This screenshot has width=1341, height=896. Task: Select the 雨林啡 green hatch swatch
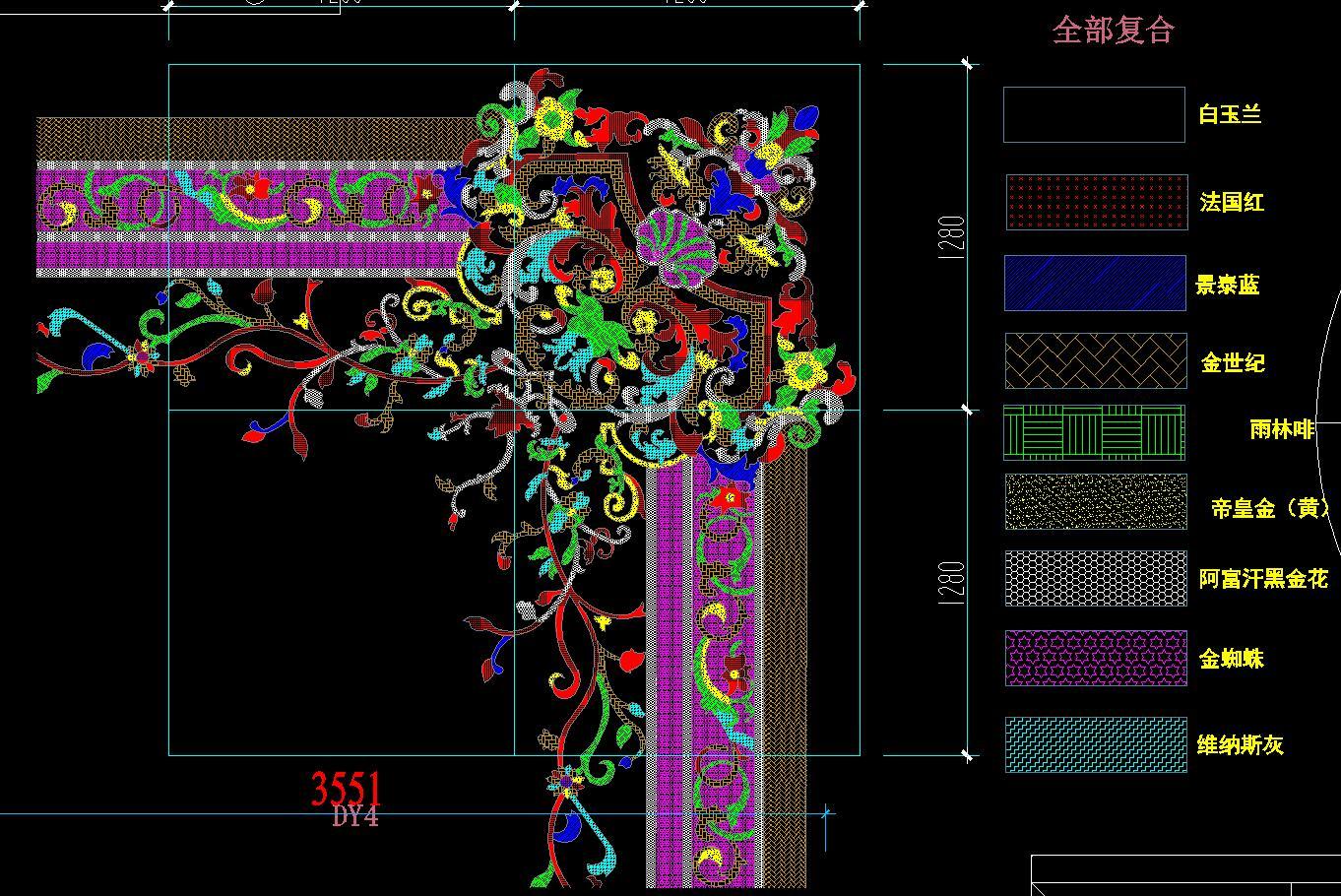[1095, 432]
